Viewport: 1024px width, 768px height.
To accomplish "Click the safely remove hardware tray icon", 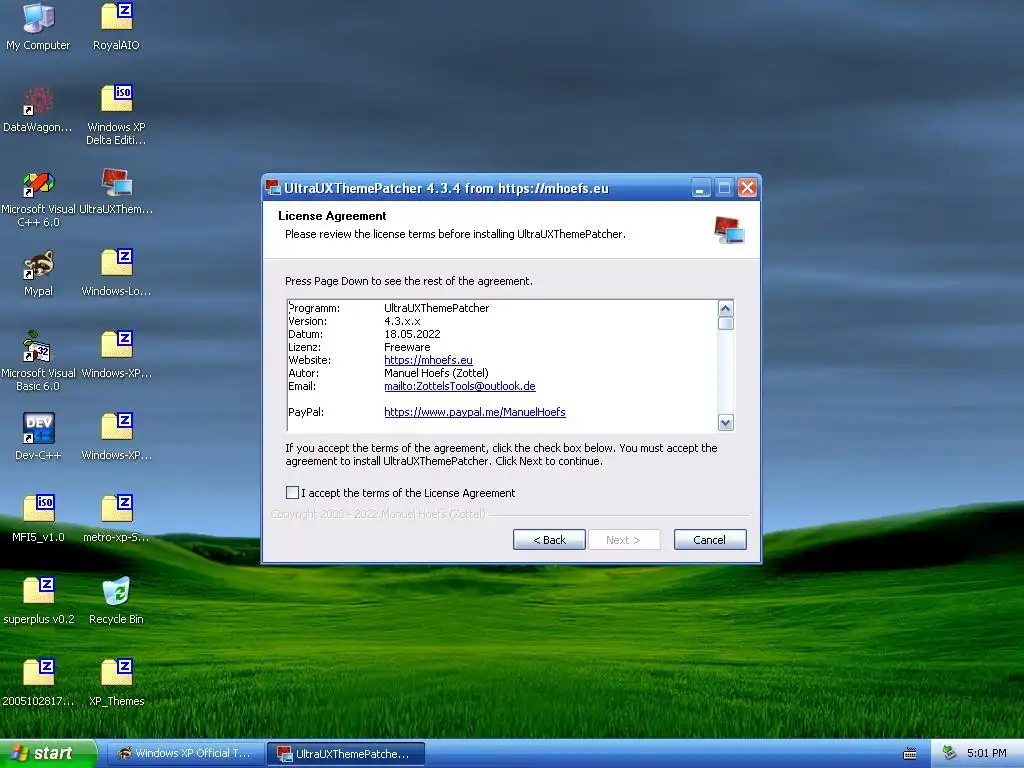I will 949,753.
